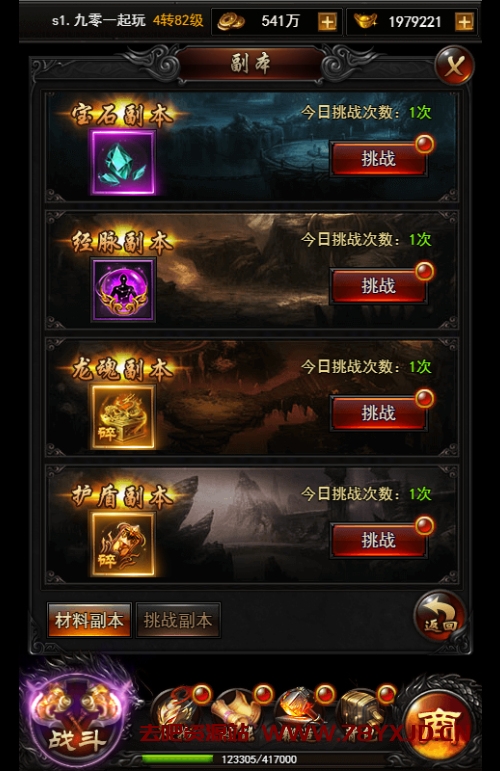Open the forge anvil icon in bottom bar

point(301,711)
